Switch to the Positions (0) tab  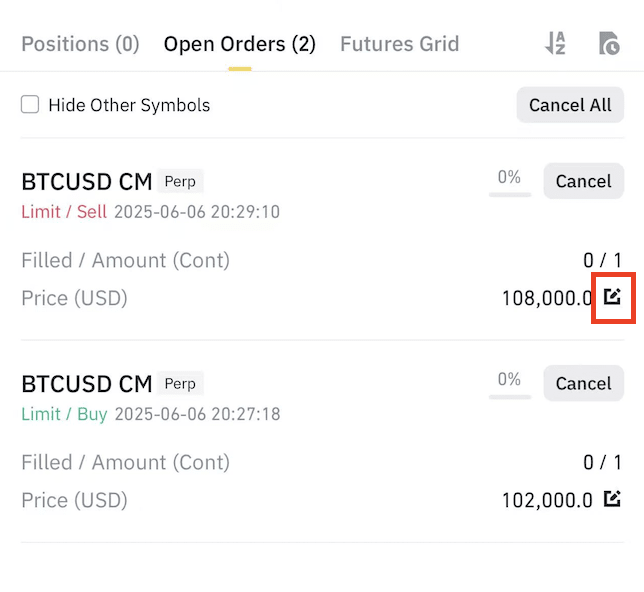tap(80, 44)
